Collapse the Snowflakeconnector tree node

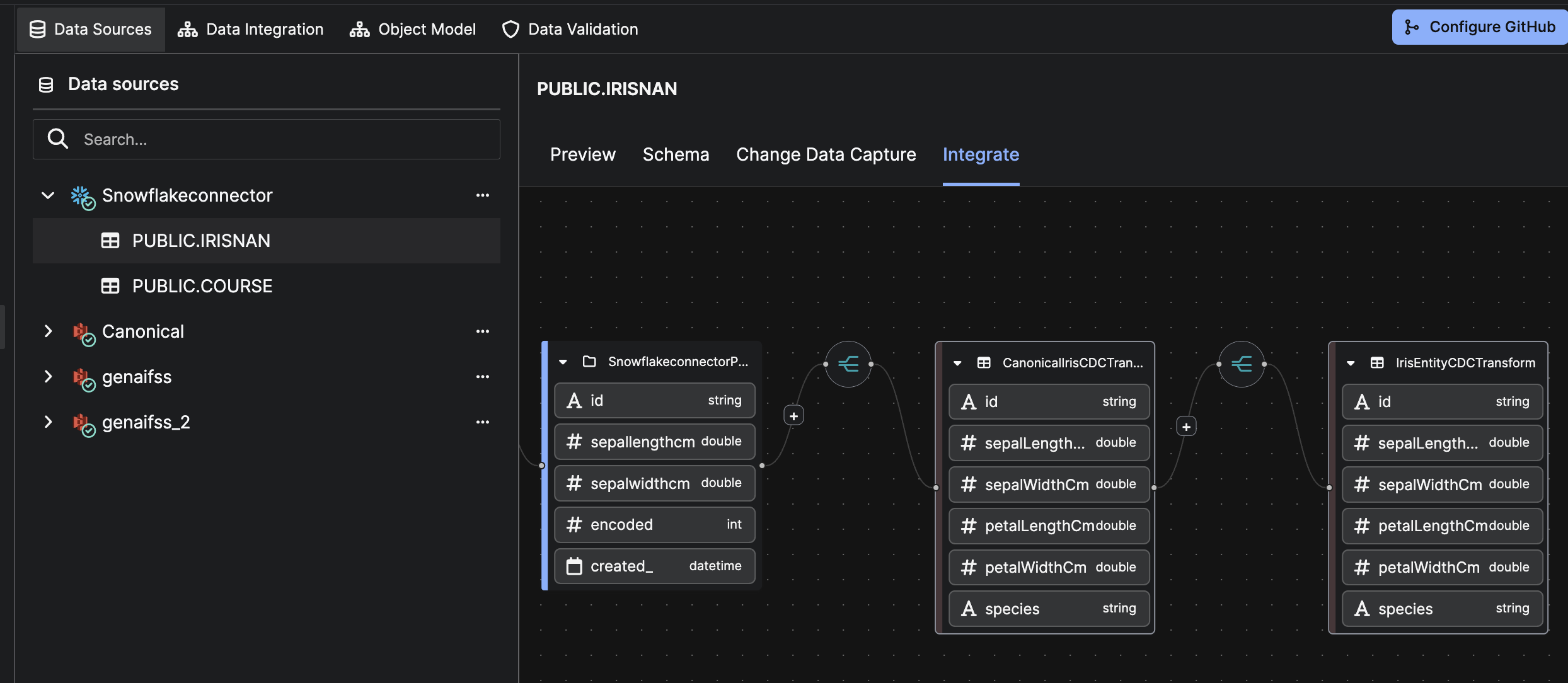click(48, 195)
